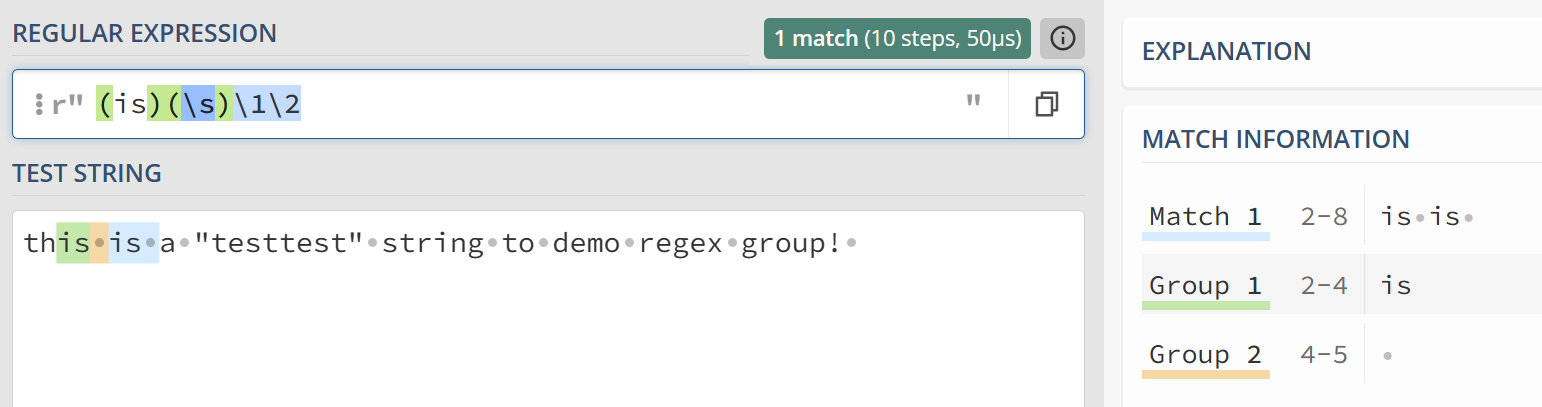Copy the regular expression with the copy icon
The height and width of the screenshot is (407, 1542).
pos(1047,104)
